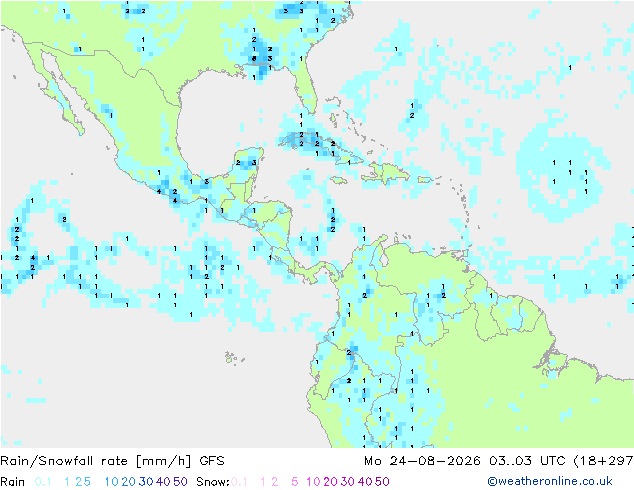Screen dimensions: 634x490
Task: Click the '(18+297' forecast run label
Action: click(x=603, y=461)
